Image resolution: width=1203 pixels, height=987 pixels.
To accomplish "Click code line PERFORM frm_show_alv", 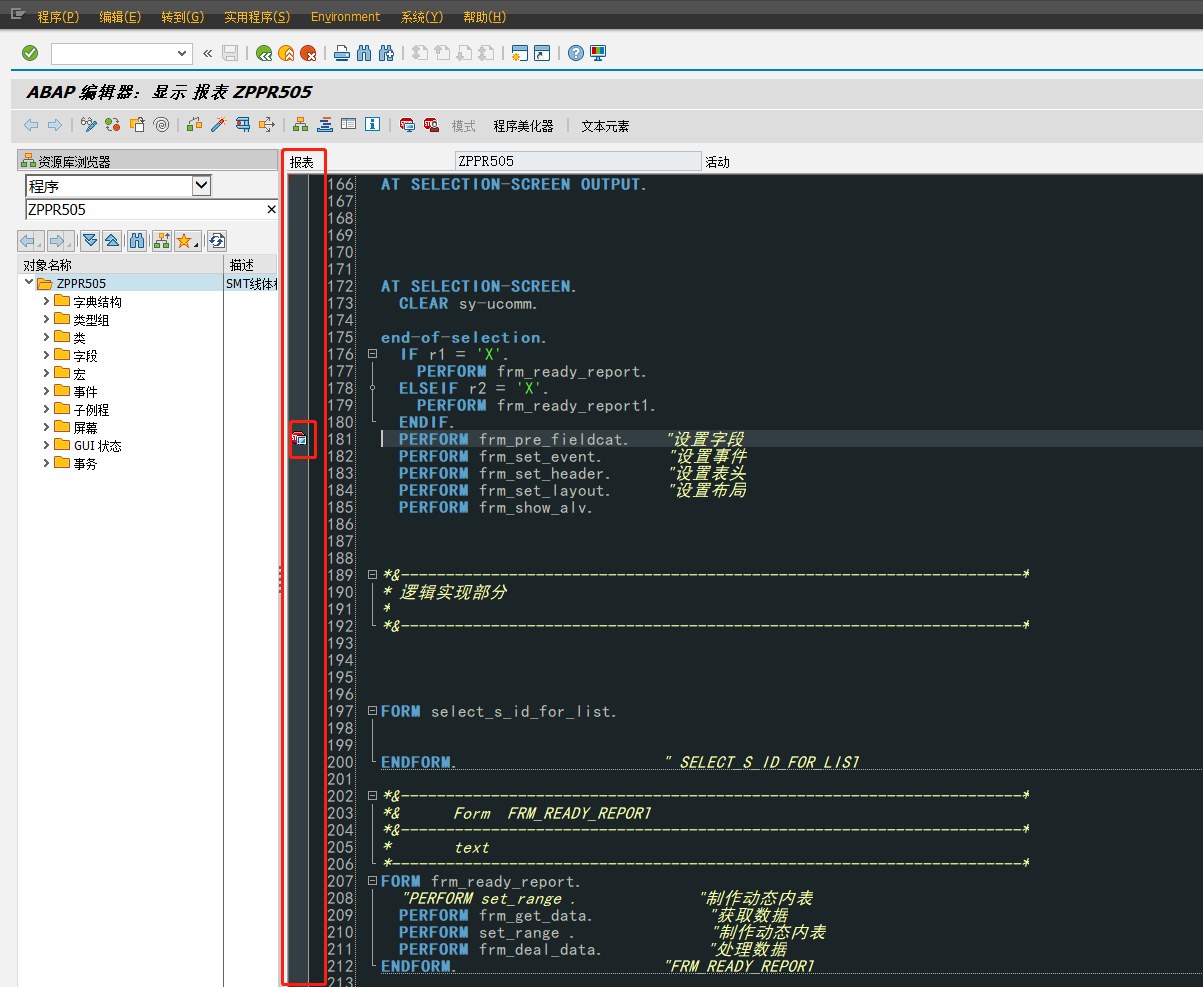I will point(496,507).
